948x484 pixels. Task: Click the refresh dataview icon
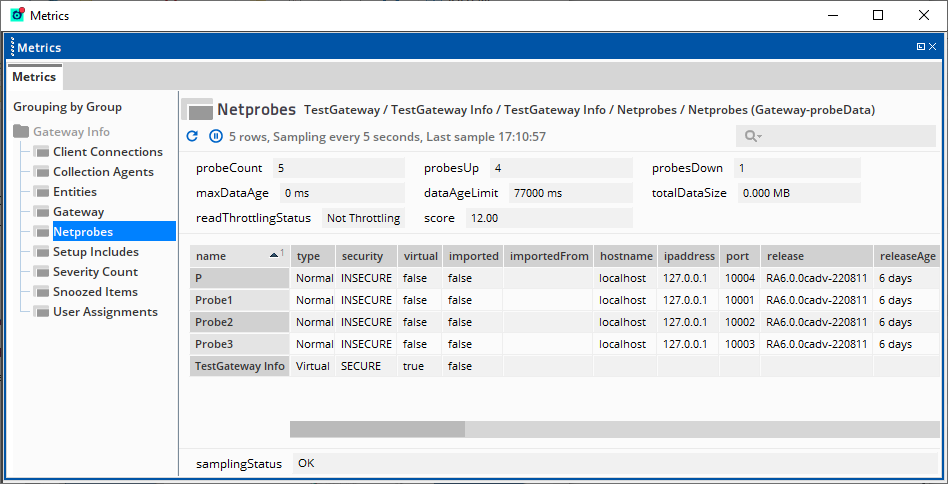(193, 136)
